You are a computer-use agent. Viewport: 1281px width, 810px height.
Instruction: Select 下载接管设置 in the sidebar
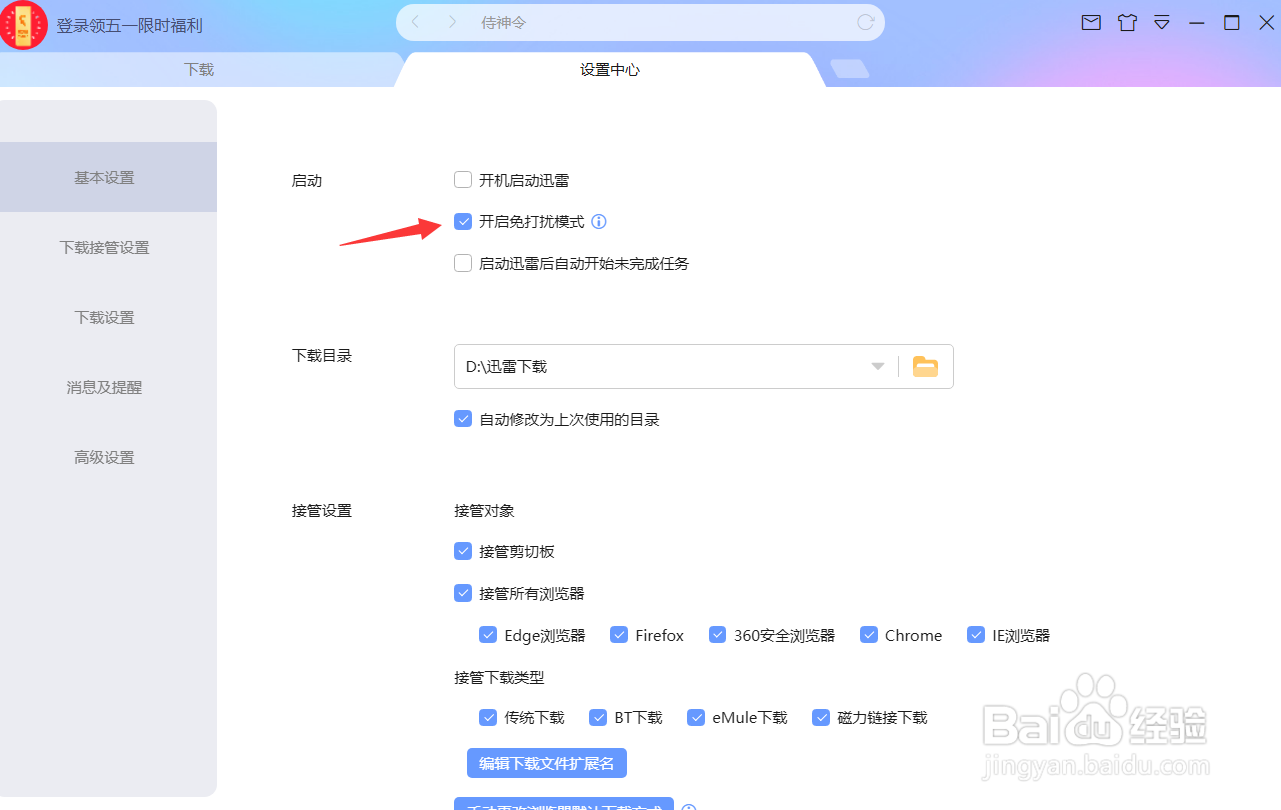(x=105, y=247)
